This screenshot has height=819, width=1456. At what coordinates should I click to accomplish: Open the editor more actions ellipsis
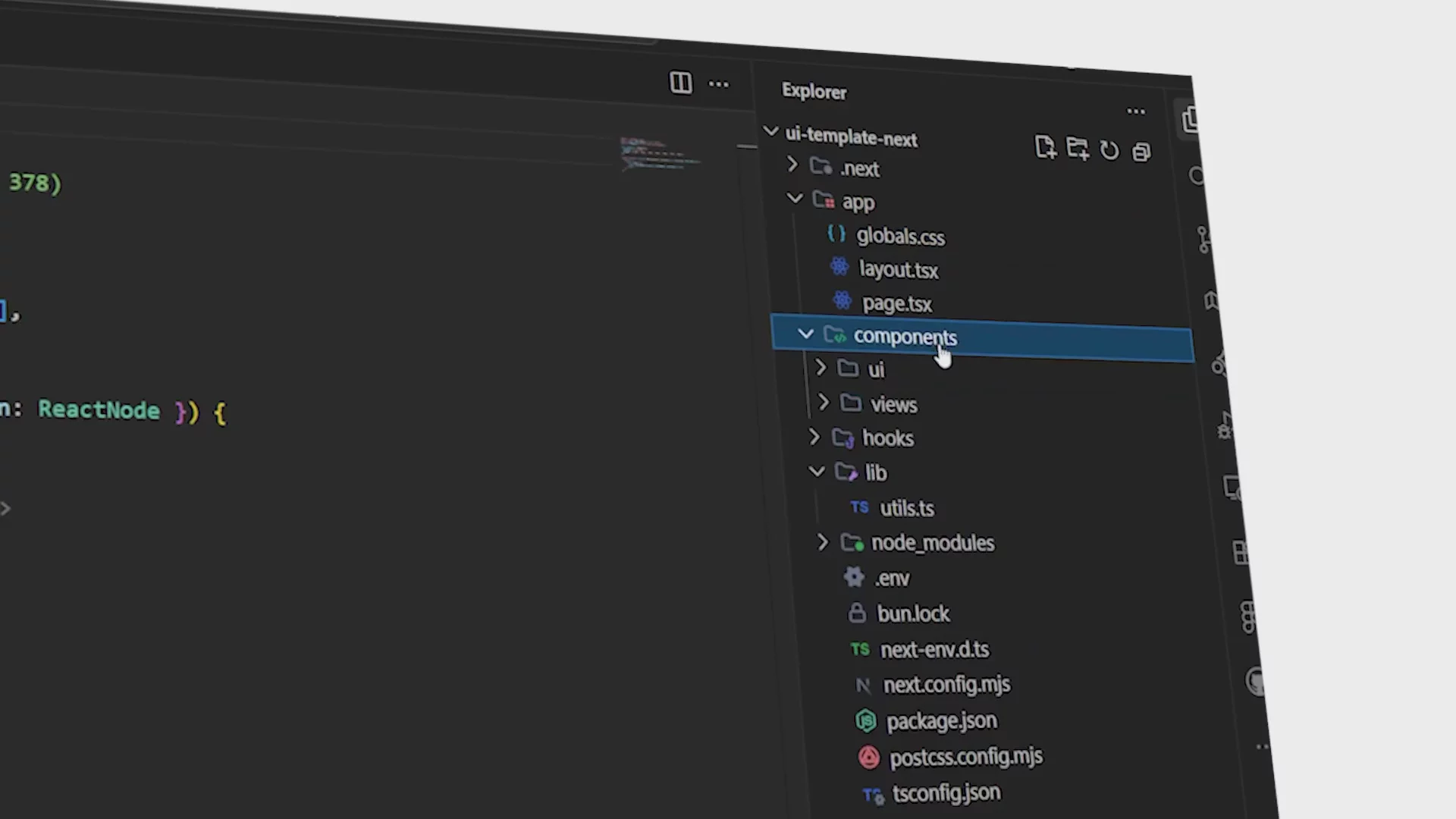718,84
